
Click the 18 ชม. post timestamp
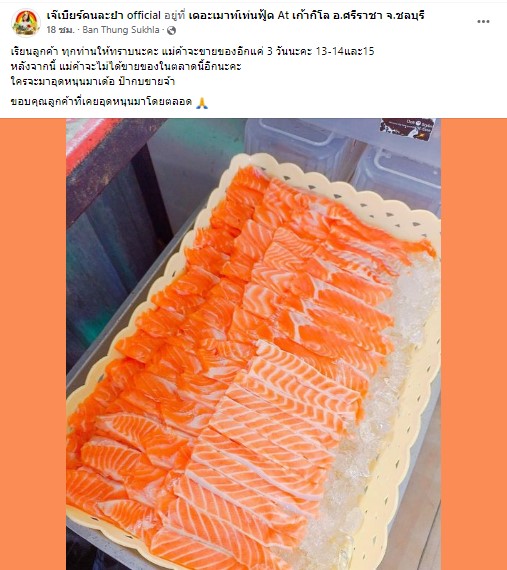(60, 30)
